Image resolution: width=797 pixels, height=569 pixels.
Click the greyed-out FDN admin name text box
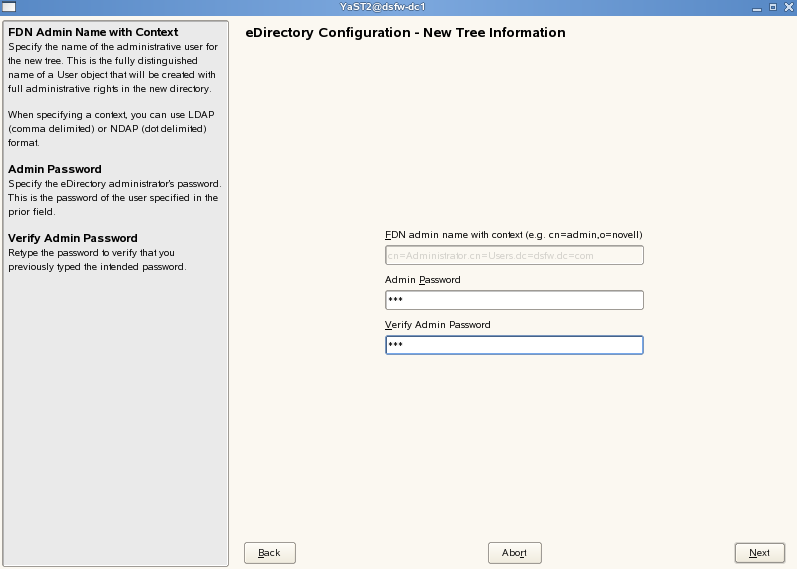click(x=513, y=255)
